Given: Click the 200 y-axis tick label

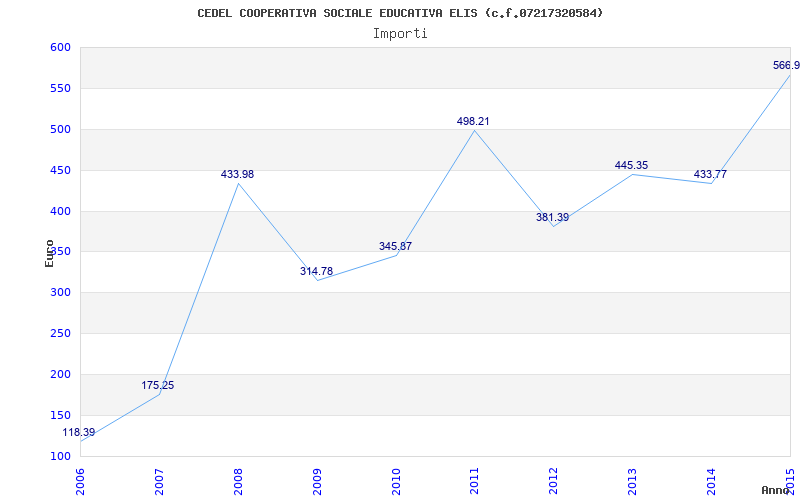Looking at the screenshot, I should tap(60, 374).
